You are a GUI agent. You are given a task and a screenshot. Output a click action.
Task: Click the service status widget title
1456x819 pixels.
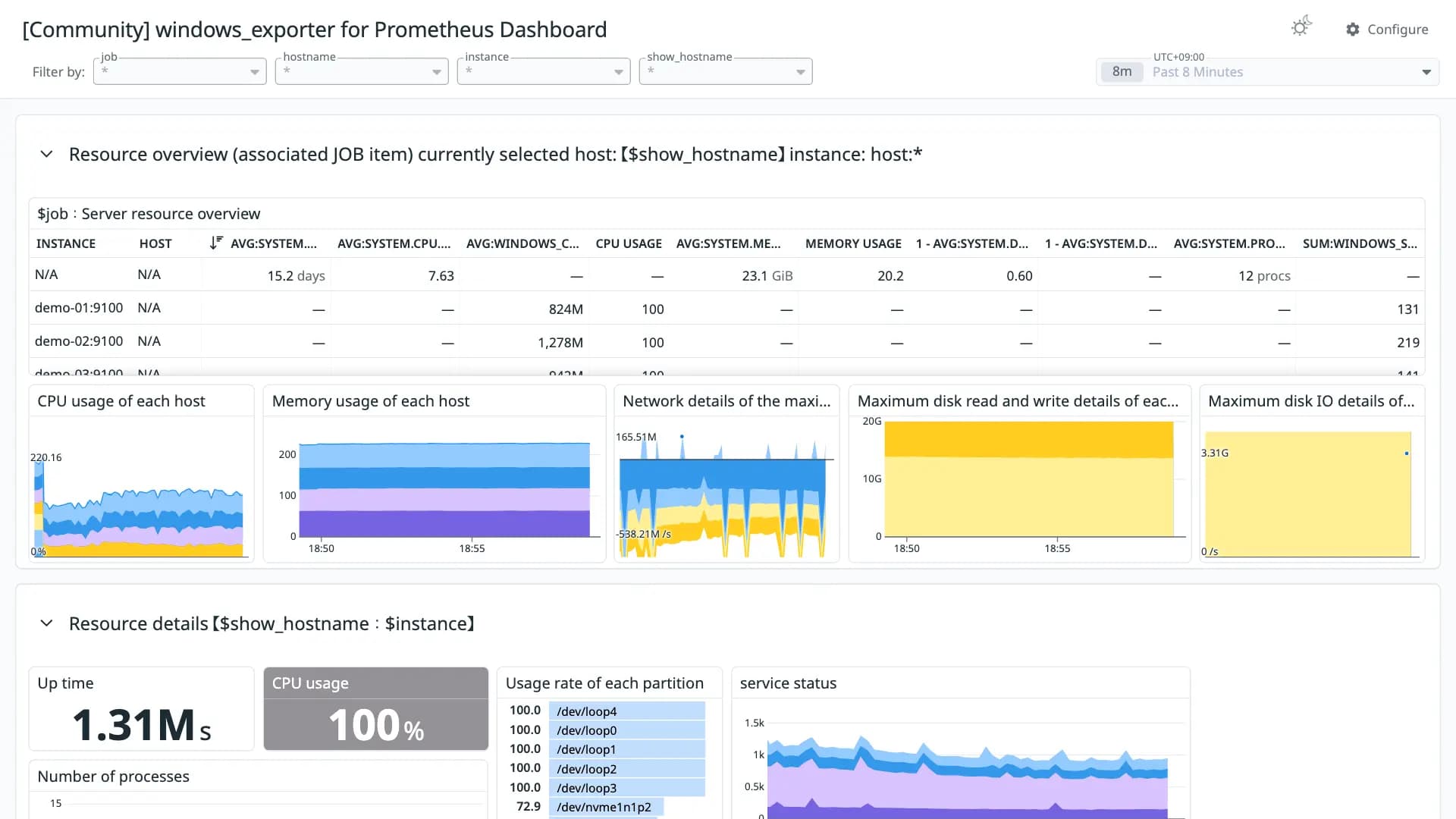tap(788, 683)
